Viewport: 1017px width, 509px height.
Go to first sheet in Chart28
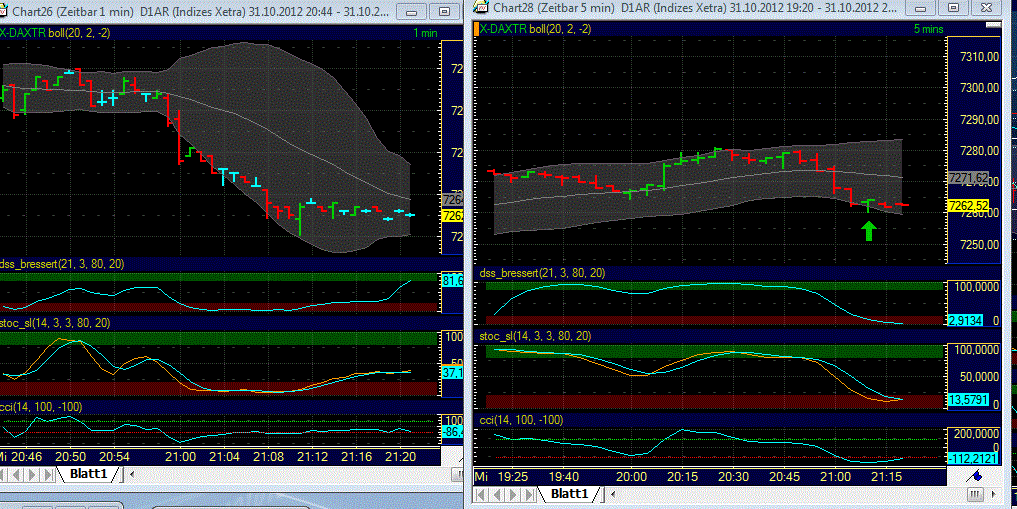pos(481,495)
